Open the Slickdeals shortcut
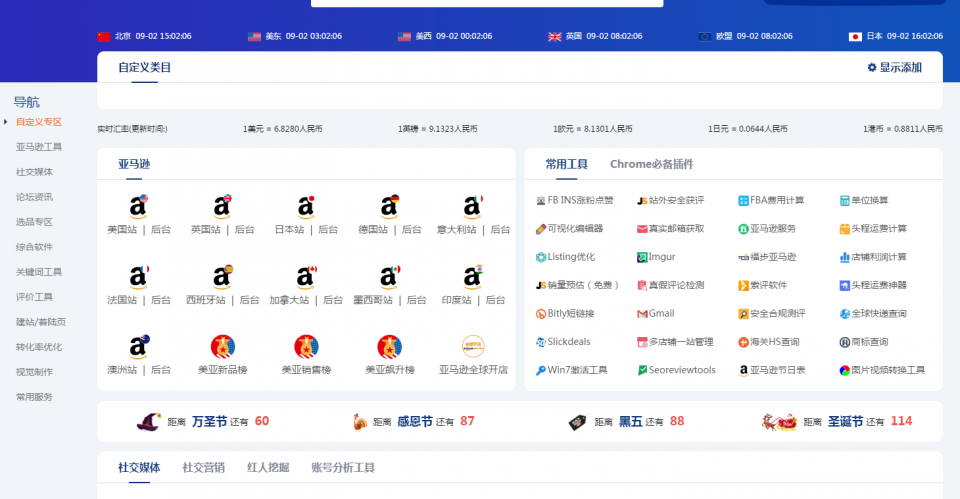The height and width of the screenshot is (499, 960). point(561,342)
